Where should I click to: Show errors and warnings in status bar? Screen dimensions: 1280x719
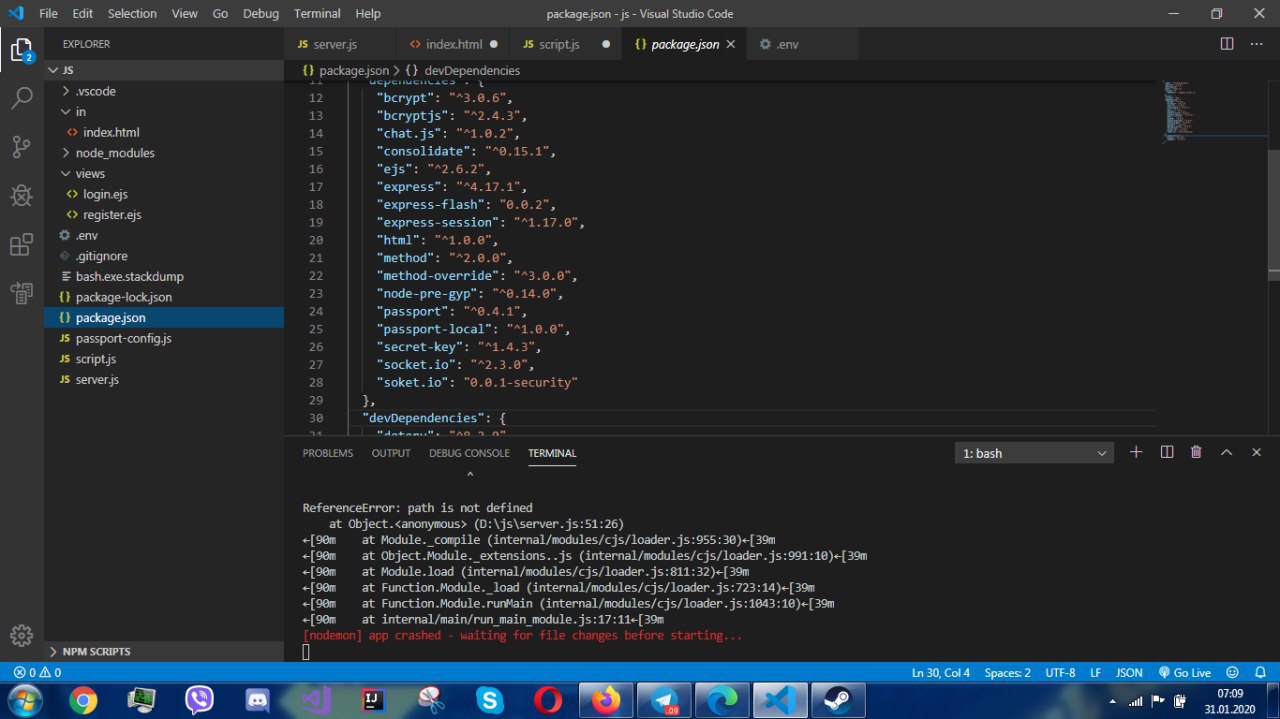tap(37, 673)
